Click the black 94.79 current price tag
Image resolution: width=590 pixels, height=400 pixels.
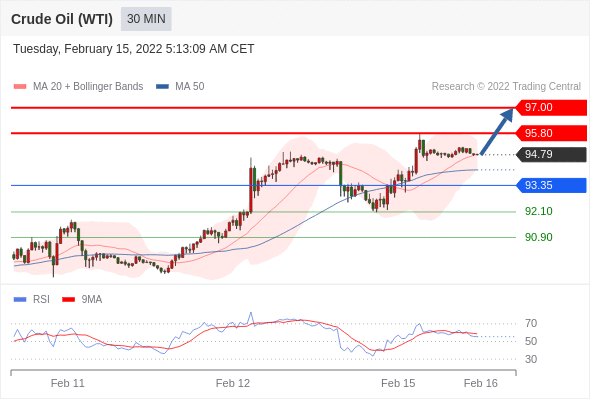tap(551, 154)
